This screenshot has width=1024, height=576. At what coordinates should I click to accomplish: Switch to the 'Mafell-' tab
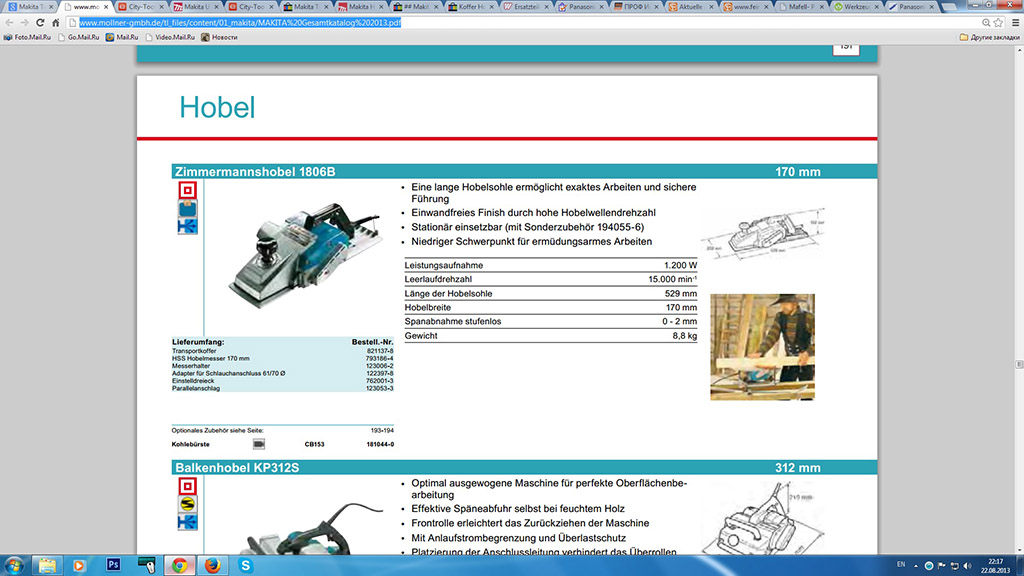pos(800,7)
